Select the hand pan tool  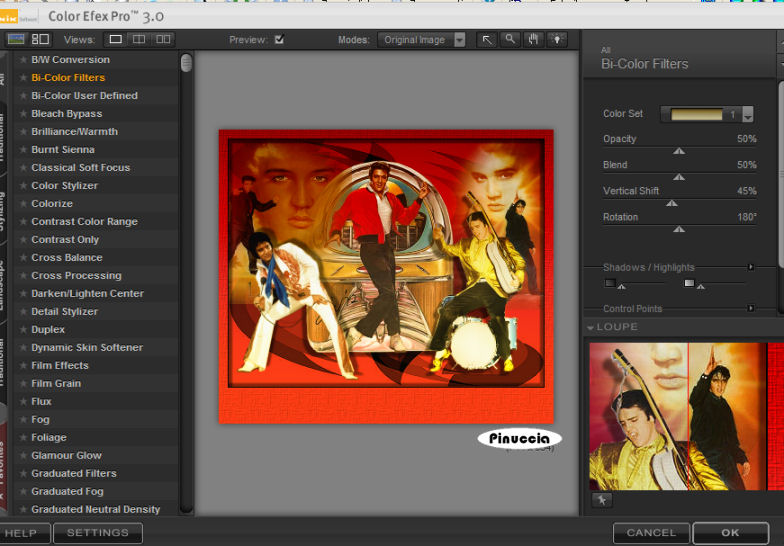tap(534, 40)
